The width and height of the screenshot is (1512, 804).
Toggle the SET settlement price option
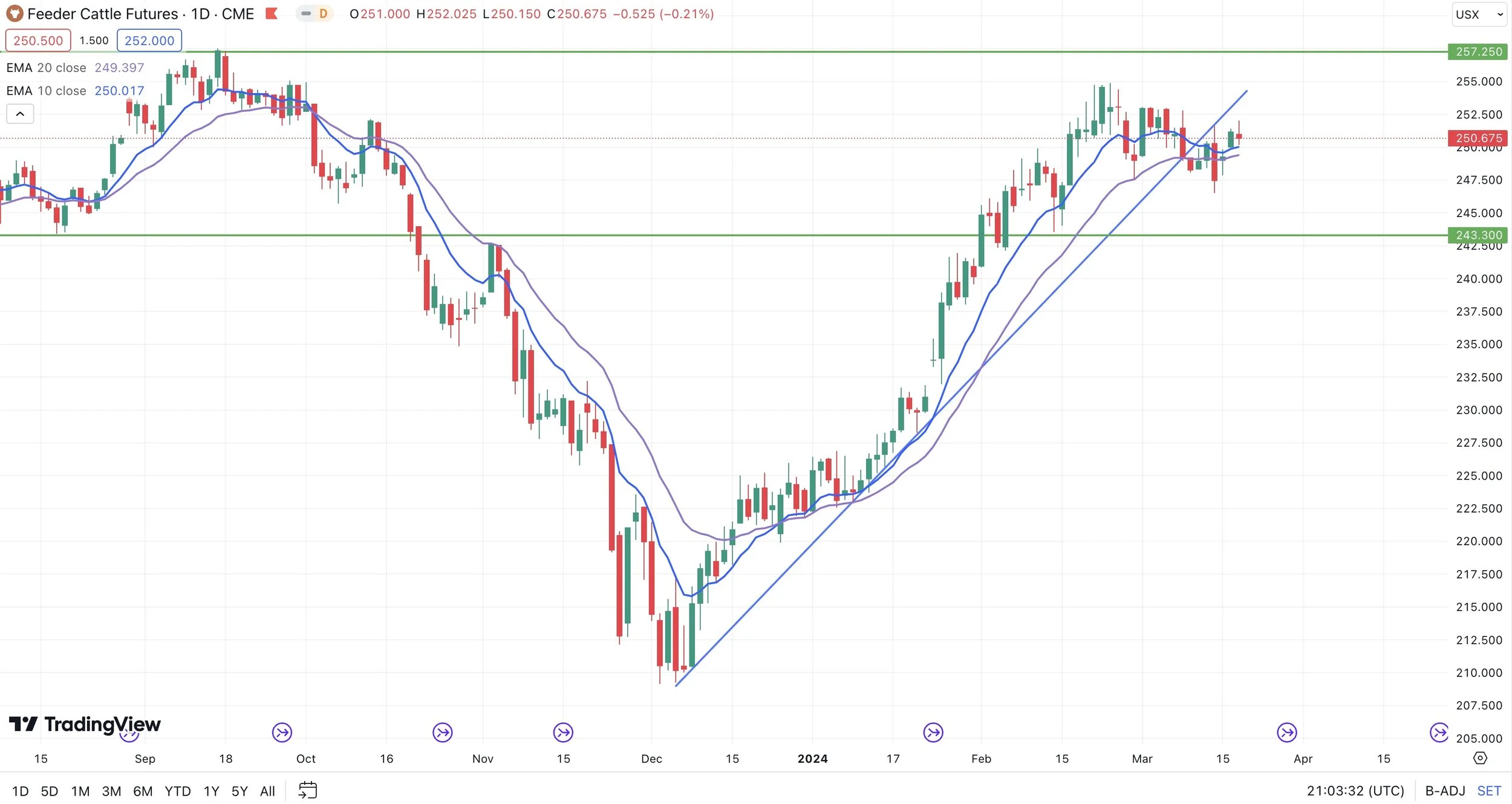click(1489, 791)
